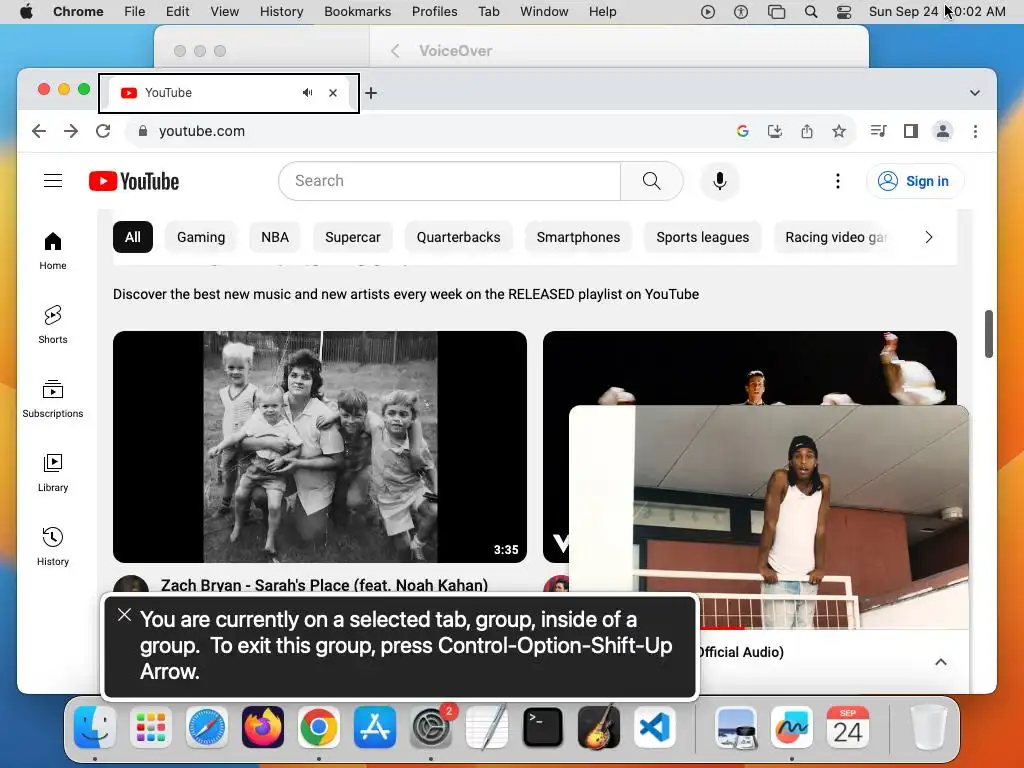The height and width of the screenshot is (768, 1024).
Task: Go forward in Chrome
Action: [x=71, y=131]
